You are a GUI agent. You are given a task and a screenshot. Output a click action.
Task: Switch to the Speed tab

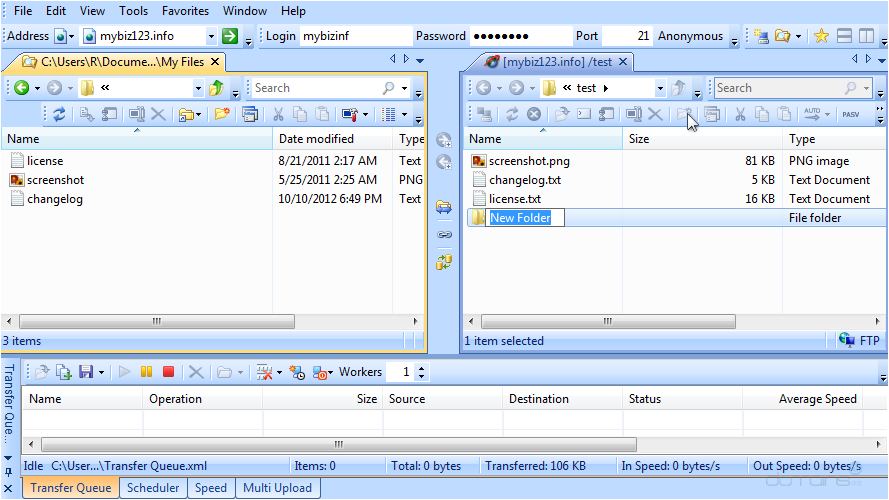[211, 488]
